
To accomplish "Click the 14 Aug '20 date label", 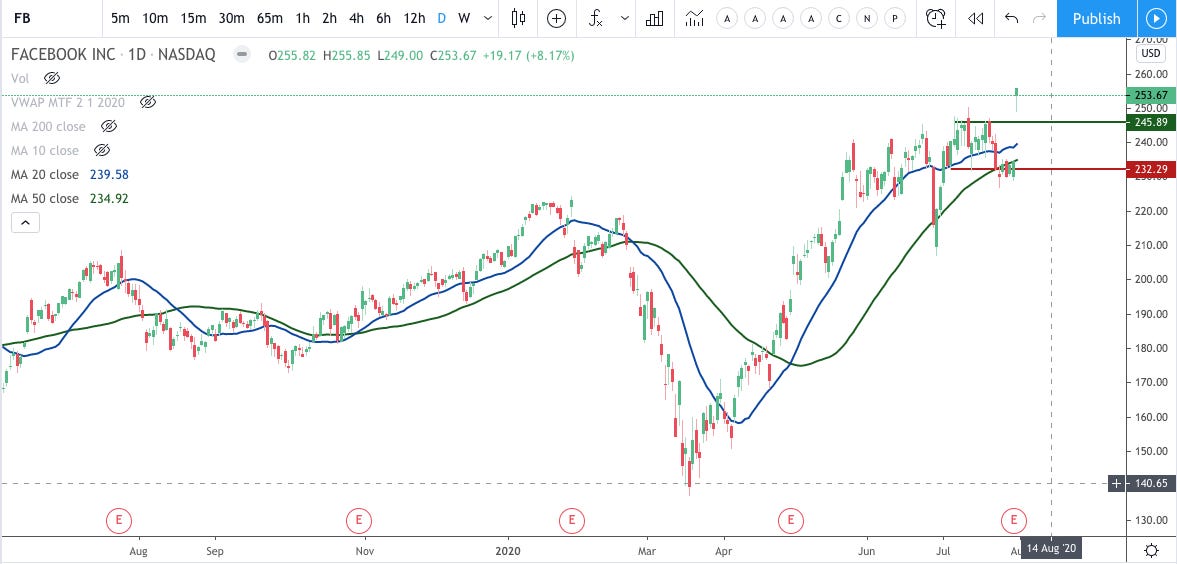I will tap(1050, 547).
